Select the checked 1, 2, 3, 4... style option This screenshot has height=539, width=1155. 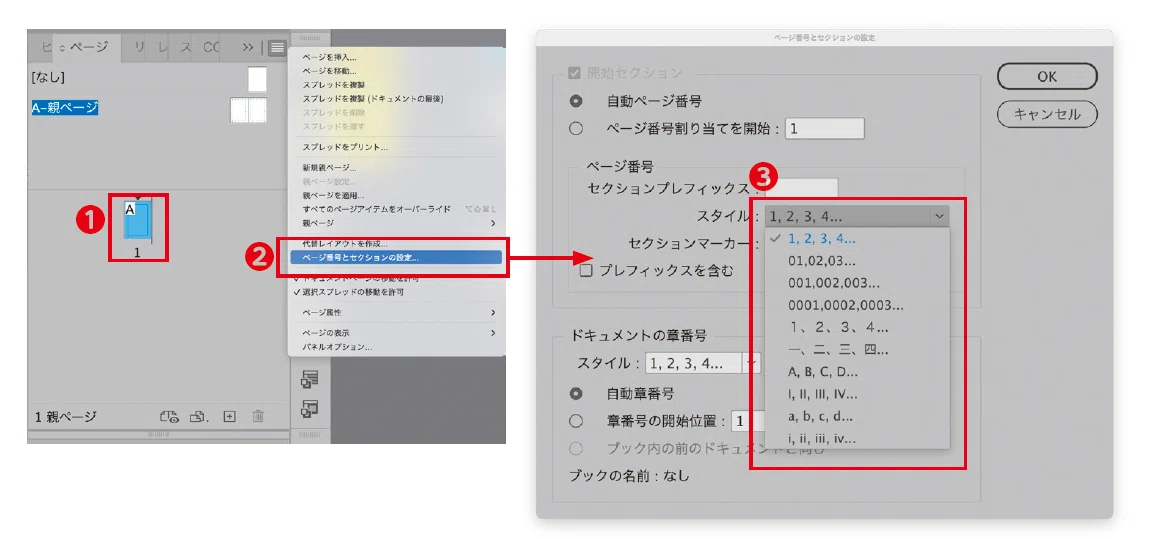point(858,239)
